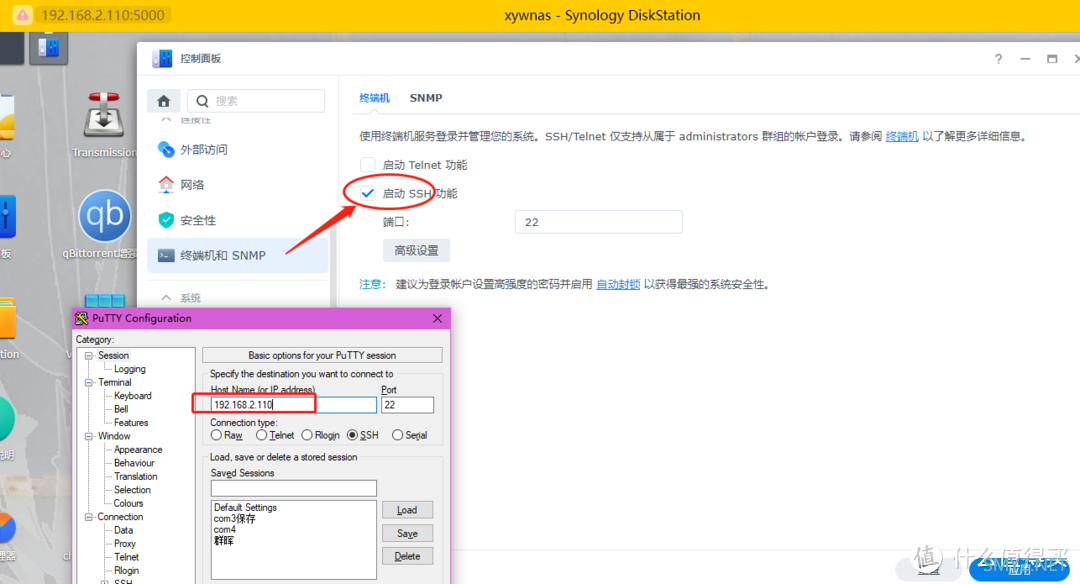Screen dimensions: 1080x584
Task: Click Terminal & SNMP sidebar icon
Action: pos(166,256)
